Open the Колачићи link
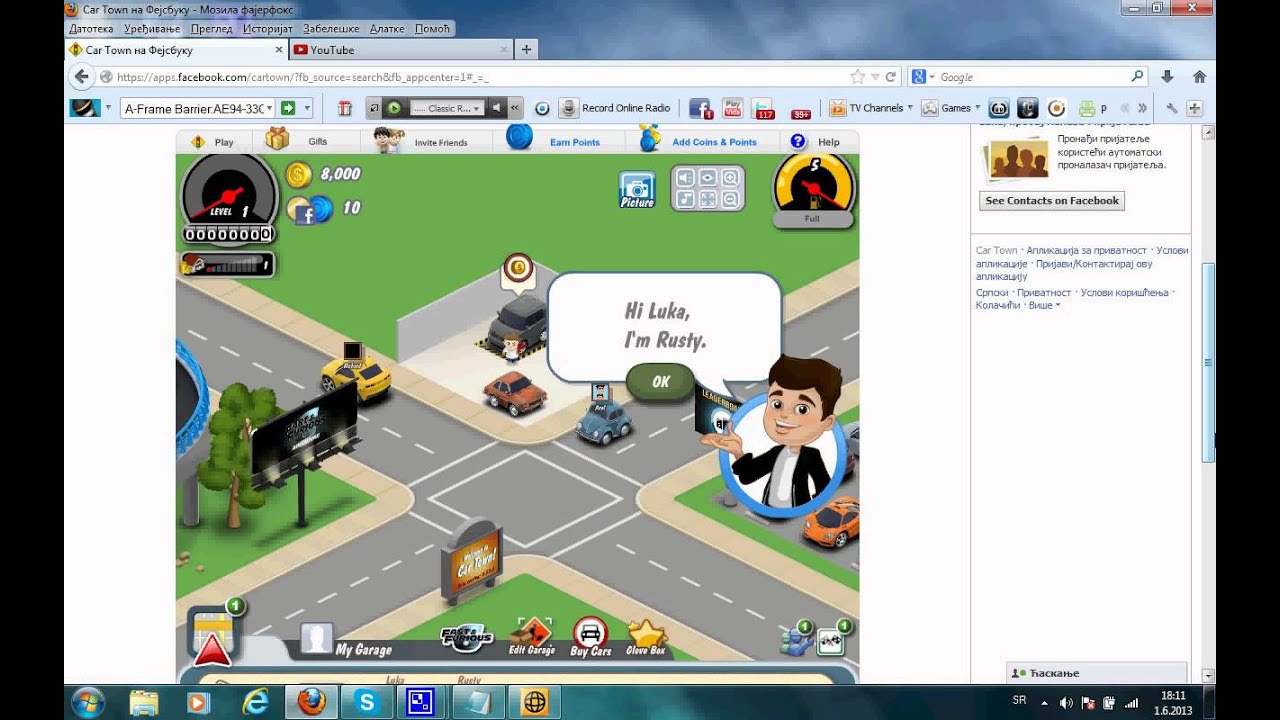The image size is (1280, 720). click(998, 305)
